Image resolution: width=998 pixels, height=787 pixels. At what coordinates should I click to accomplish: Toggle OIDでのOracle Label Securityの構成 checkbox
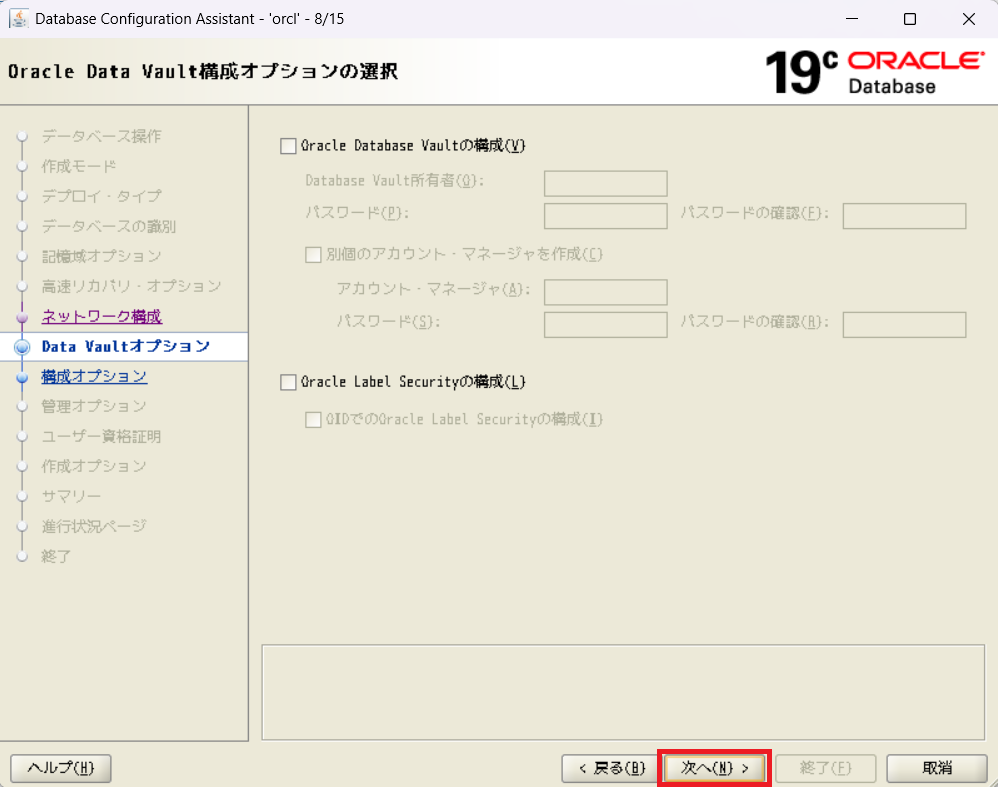[x=313, y=420]
